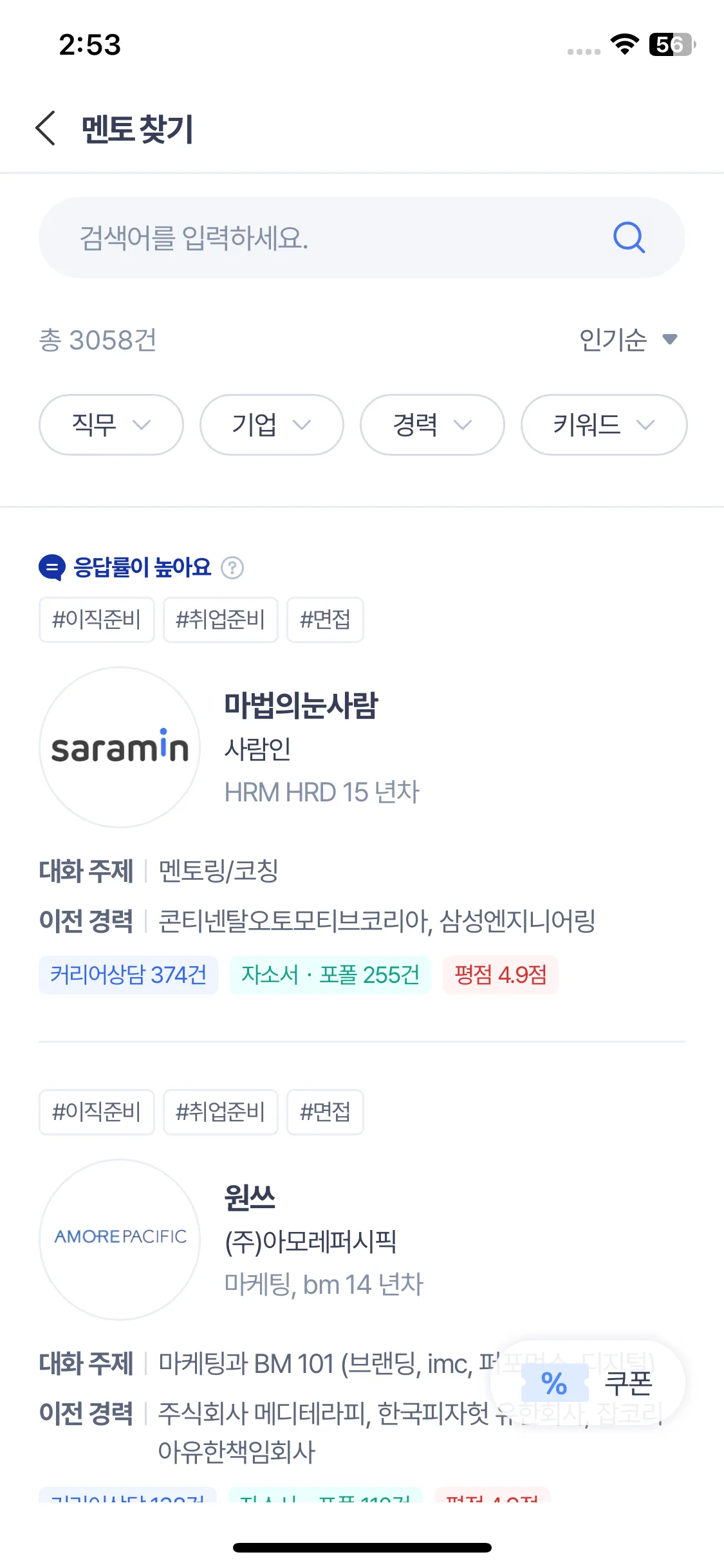Expand the 경력 filter dropdown

point(432,425)
